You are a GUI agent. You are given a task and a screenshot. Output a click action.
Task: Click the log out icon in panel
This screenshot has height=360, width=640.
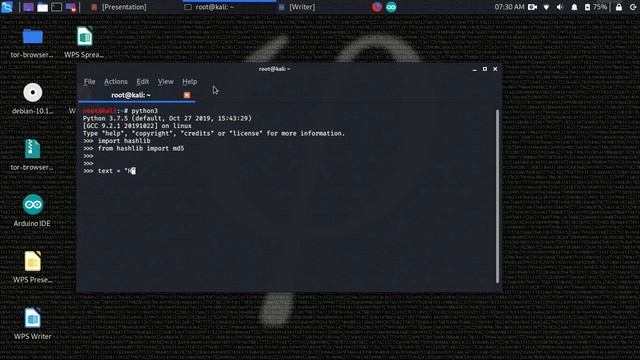tap(633, 7)
